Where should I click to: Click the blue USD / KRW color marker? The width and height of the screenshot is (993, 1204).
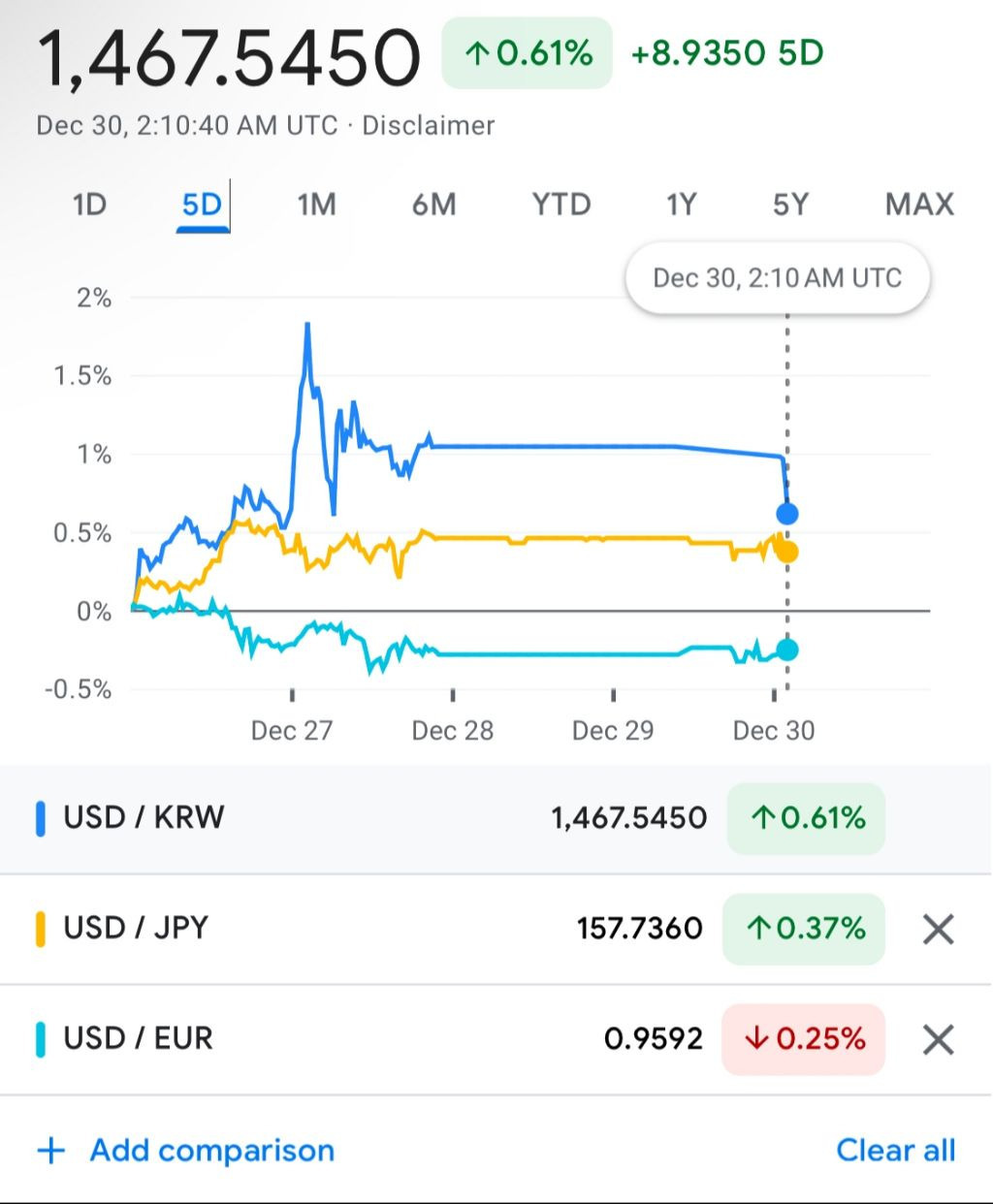coord(41,818)
